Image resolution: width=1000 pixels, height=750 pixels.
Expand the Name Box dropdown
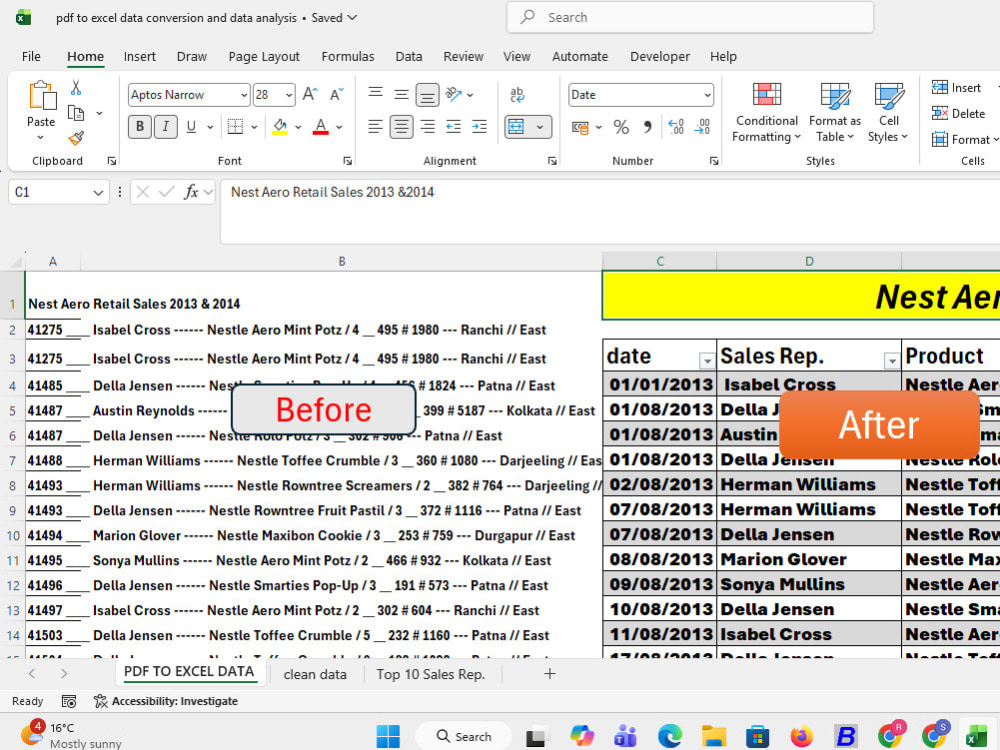click(98, 192)
